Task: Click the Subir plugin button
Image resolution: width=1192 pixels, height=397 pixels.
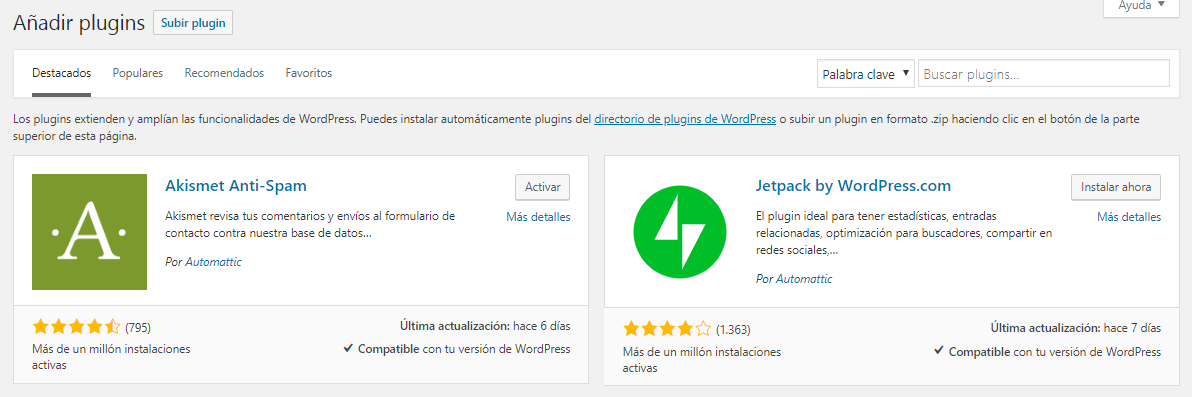Action: coord(193,23)
